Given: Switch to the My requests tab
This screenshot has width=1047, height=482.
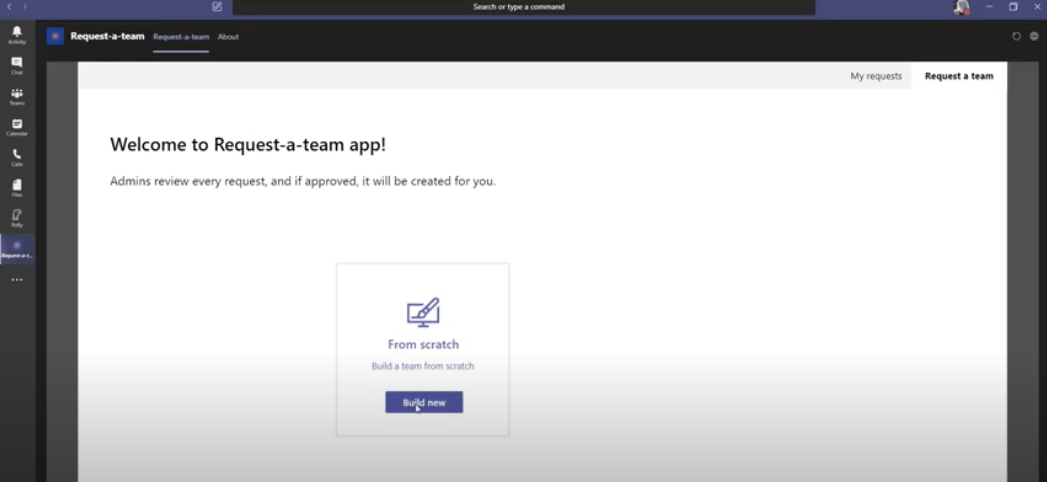Looking at the screenshot, I should pos(876,76).
